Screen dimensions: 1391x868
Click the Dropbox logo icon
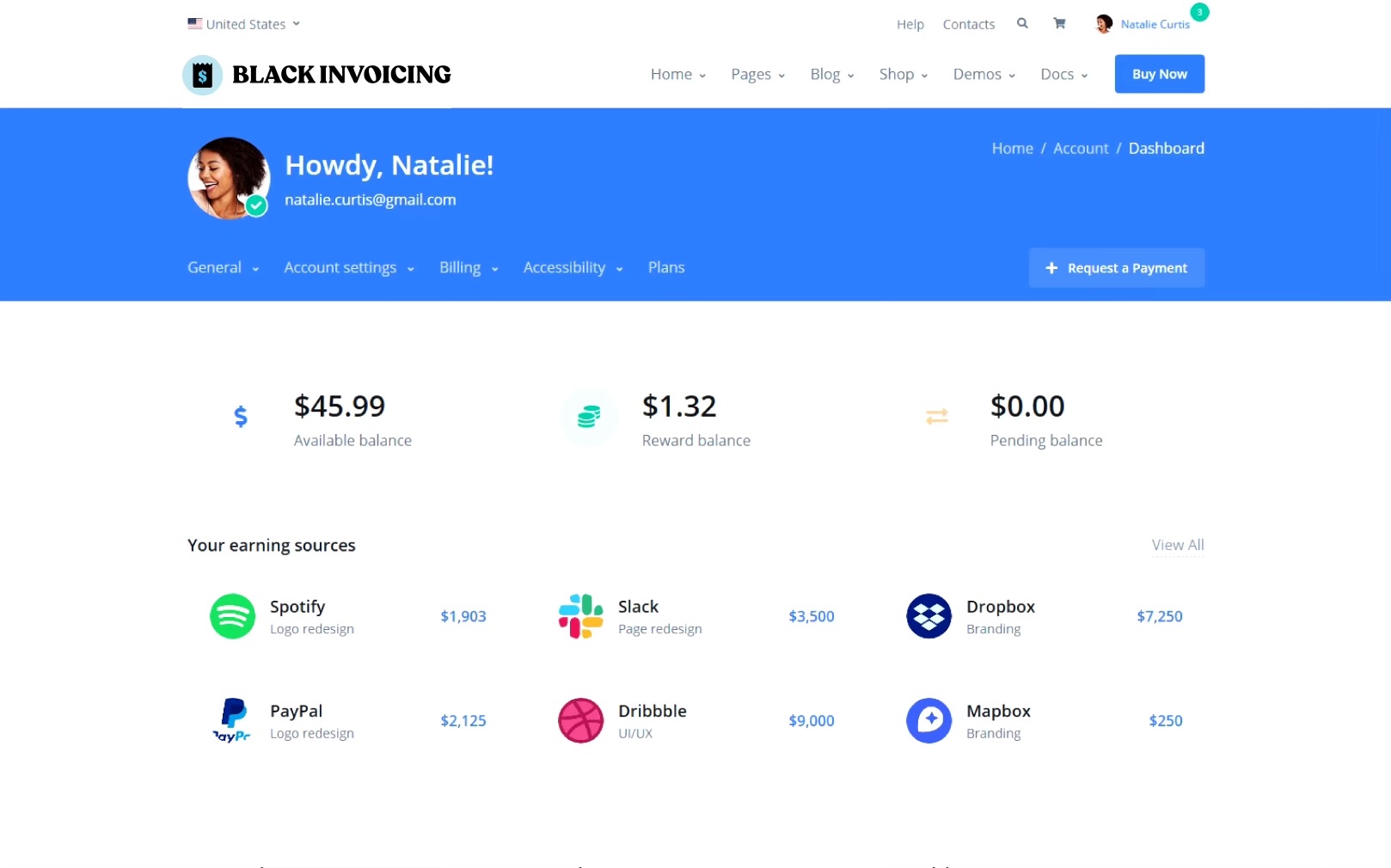coord(929,616)
